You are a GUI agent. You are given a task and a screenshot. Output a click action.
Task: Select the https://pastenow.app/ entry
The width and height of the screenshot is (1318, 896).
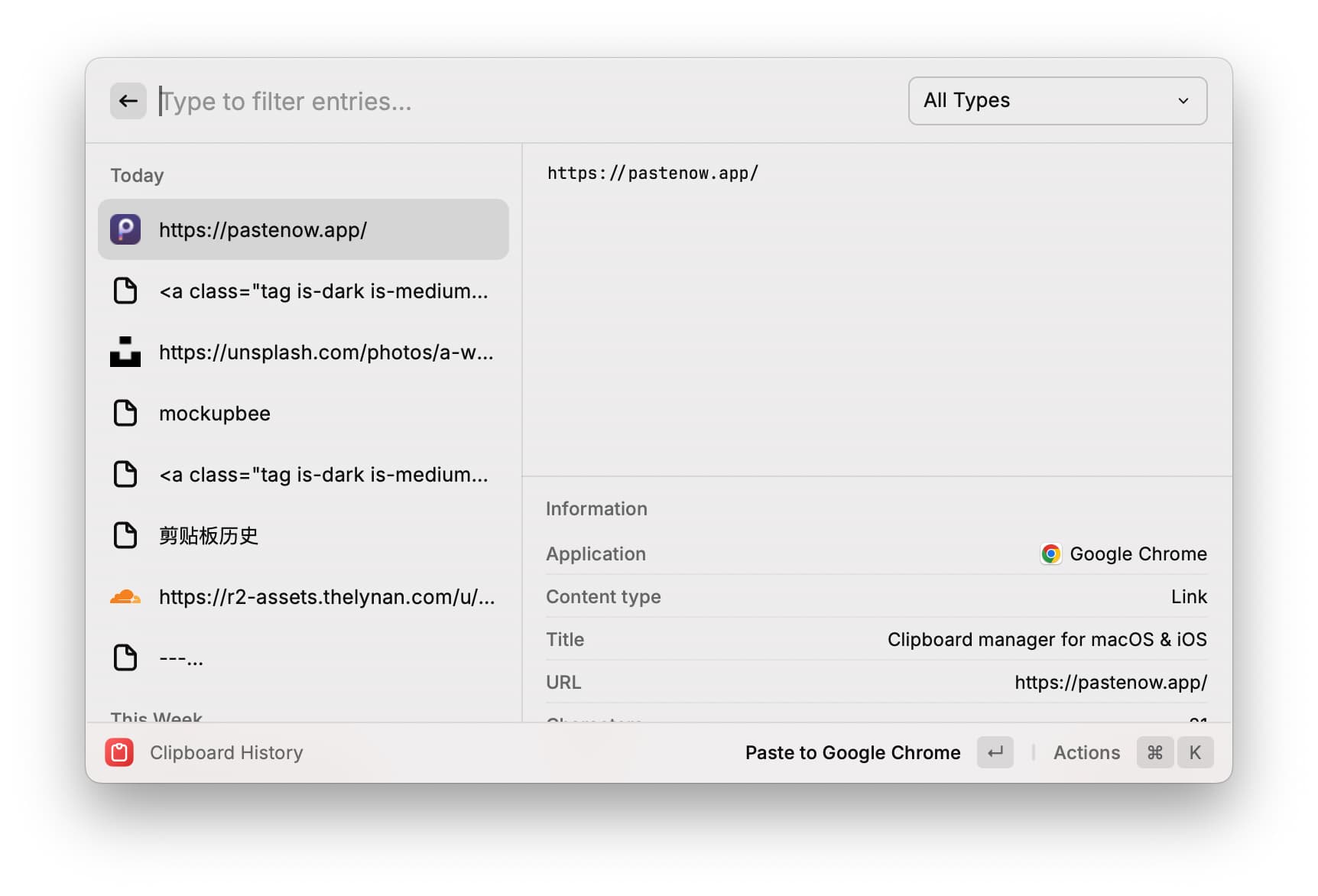(304, 229)
